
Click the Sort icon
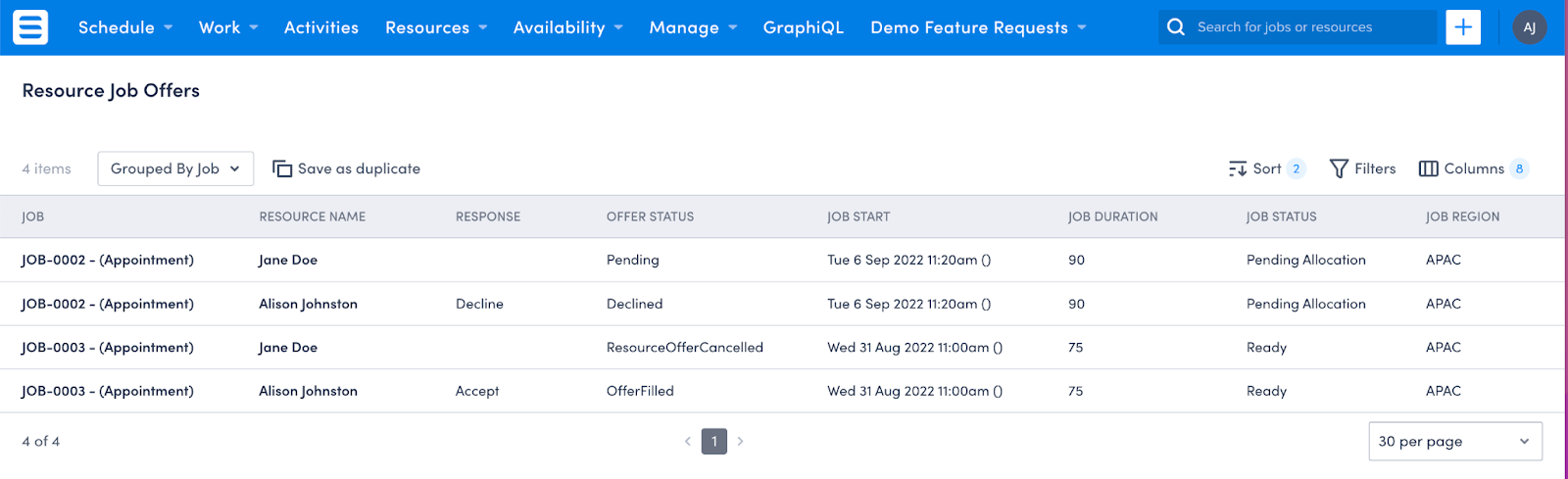click(x=1238, y=168)
